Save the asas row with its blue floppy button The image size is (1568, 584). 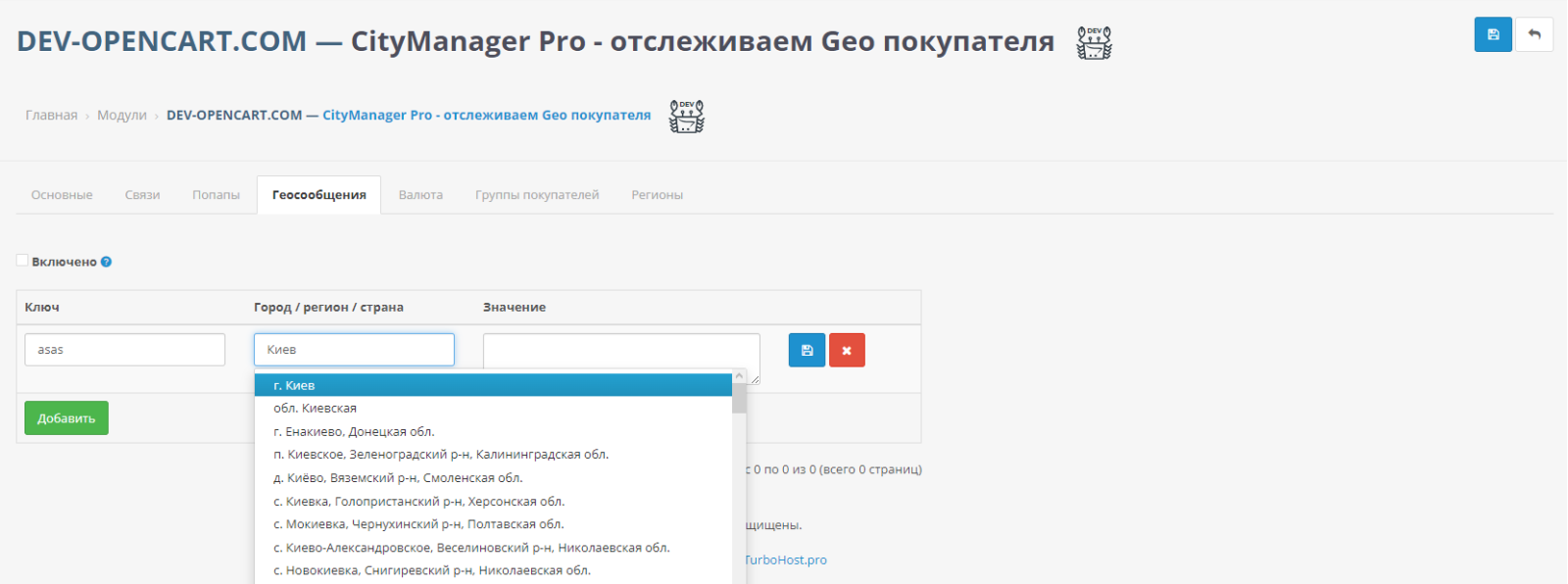pos(807,350)
